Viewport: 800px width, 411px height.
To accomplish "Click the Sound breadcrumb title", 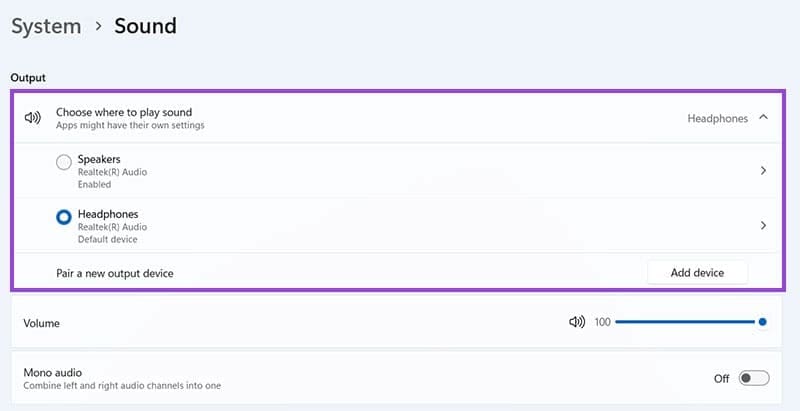I will click(145, 27).
